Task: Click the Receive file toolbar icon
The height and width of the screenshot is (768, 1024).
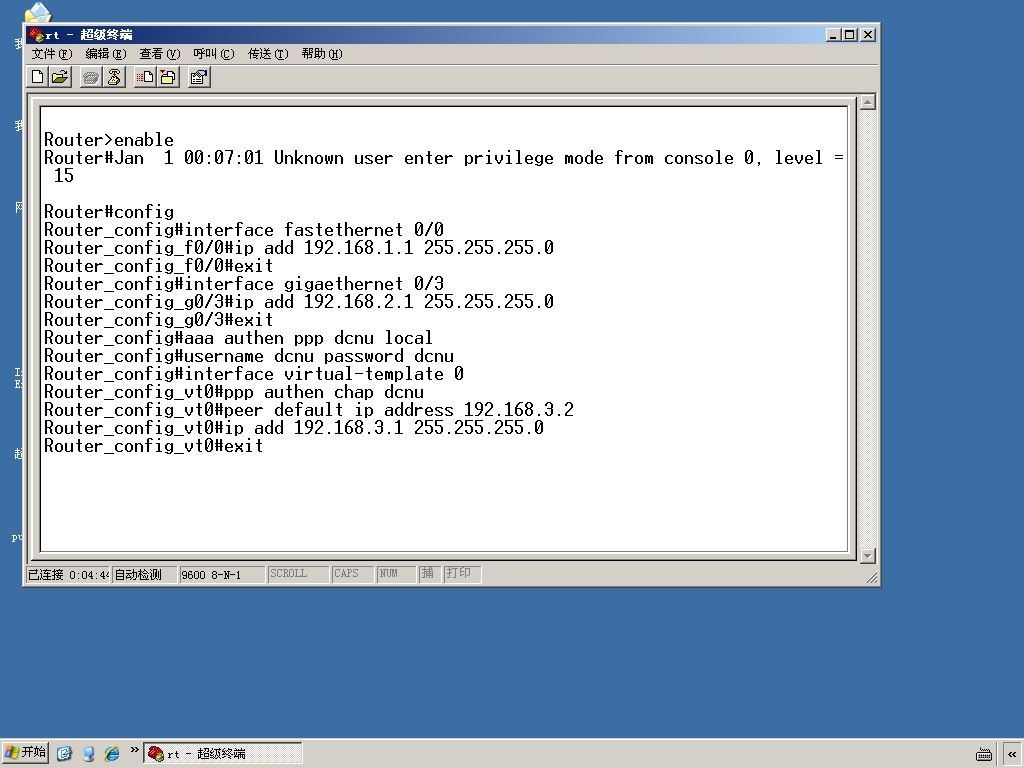Action: pos(168,78)
